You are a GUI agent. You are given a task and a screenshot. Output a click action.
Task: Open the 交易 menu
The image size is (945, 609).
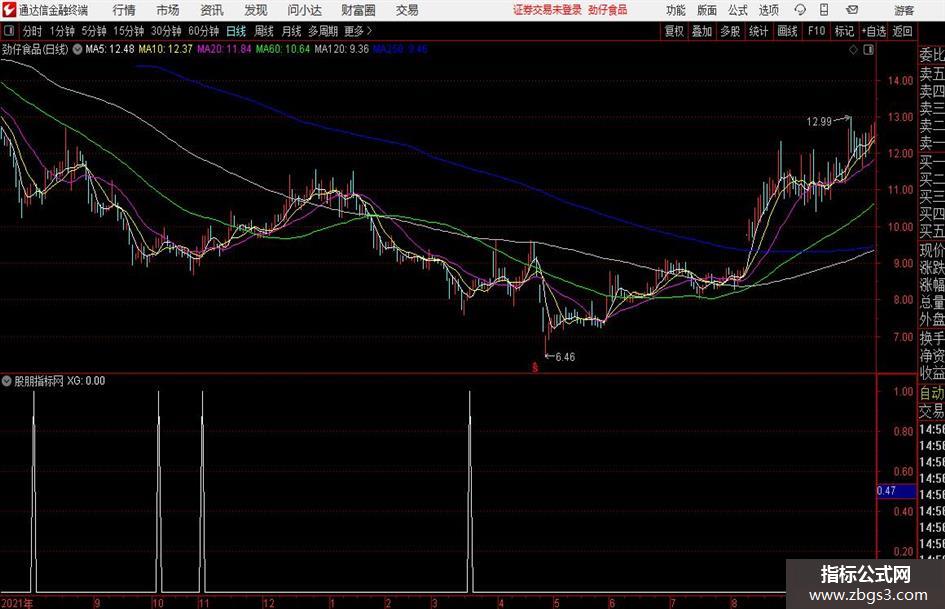pyautogui.click(x=407, y=10)
